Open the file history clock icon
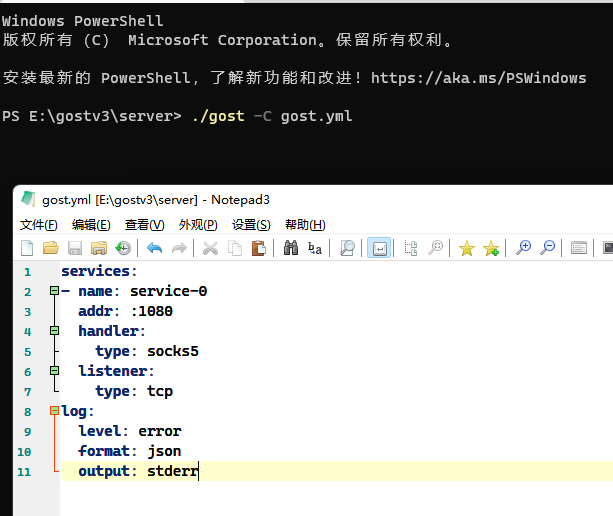The image size is (613, 516). click(123, 248)
